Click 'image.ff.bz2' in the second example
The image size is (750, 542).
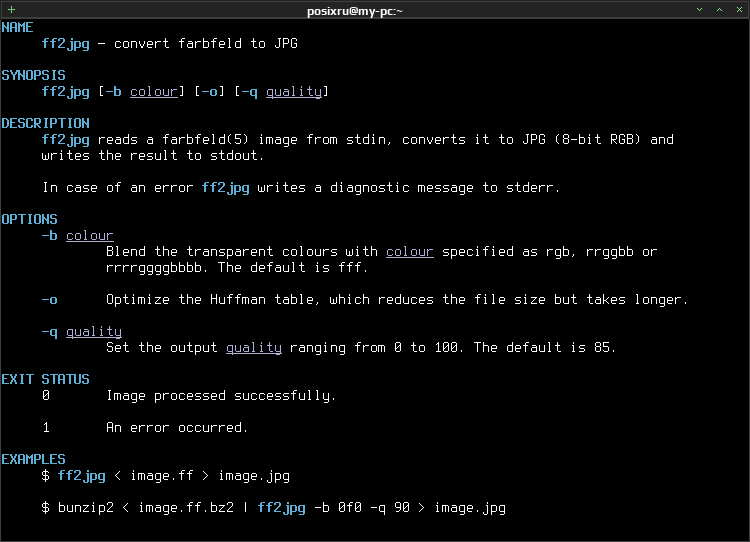(x=186, y=508)
